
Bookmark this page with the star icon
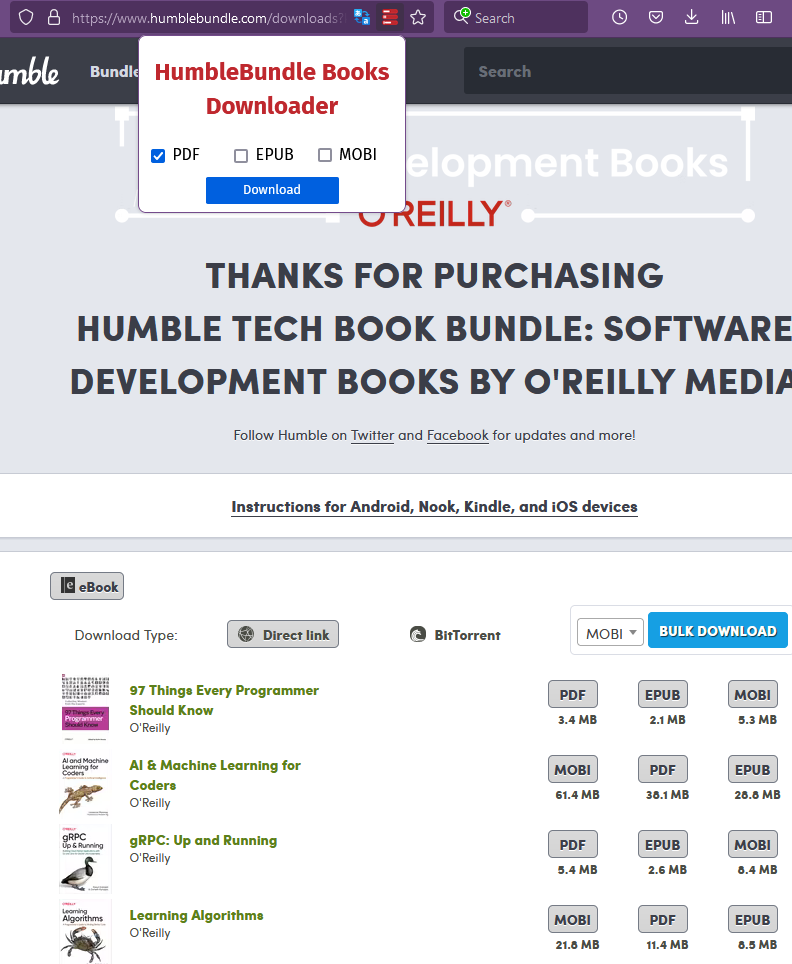pyautogui.click(x=418, y=17)
